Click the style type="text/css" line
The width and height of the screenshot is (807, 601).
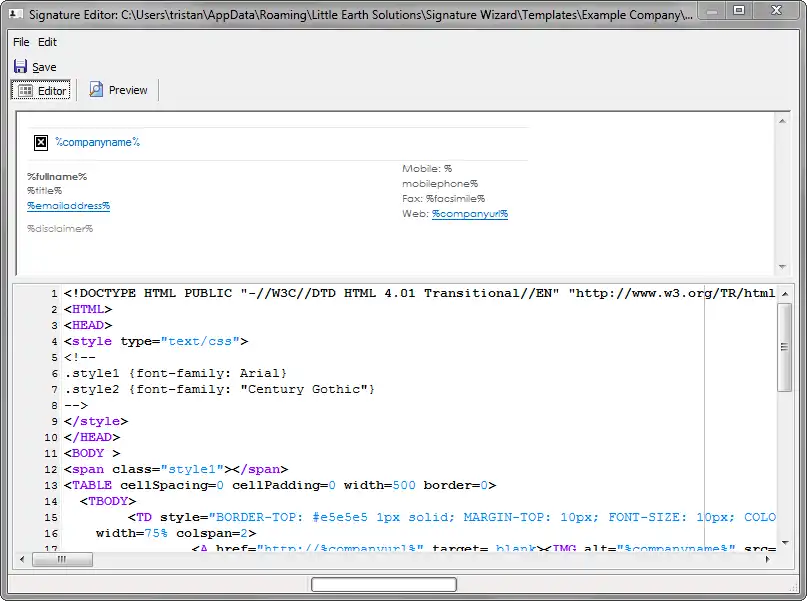click(x=156, y=341)
